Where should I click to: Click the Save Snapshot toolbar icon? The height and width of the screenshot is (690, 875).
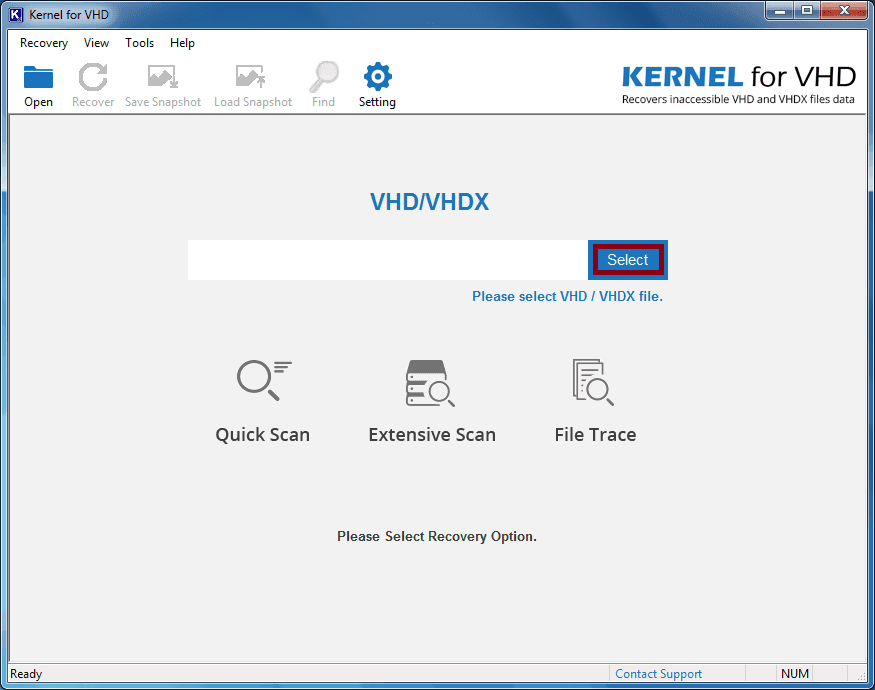point(162,77)
